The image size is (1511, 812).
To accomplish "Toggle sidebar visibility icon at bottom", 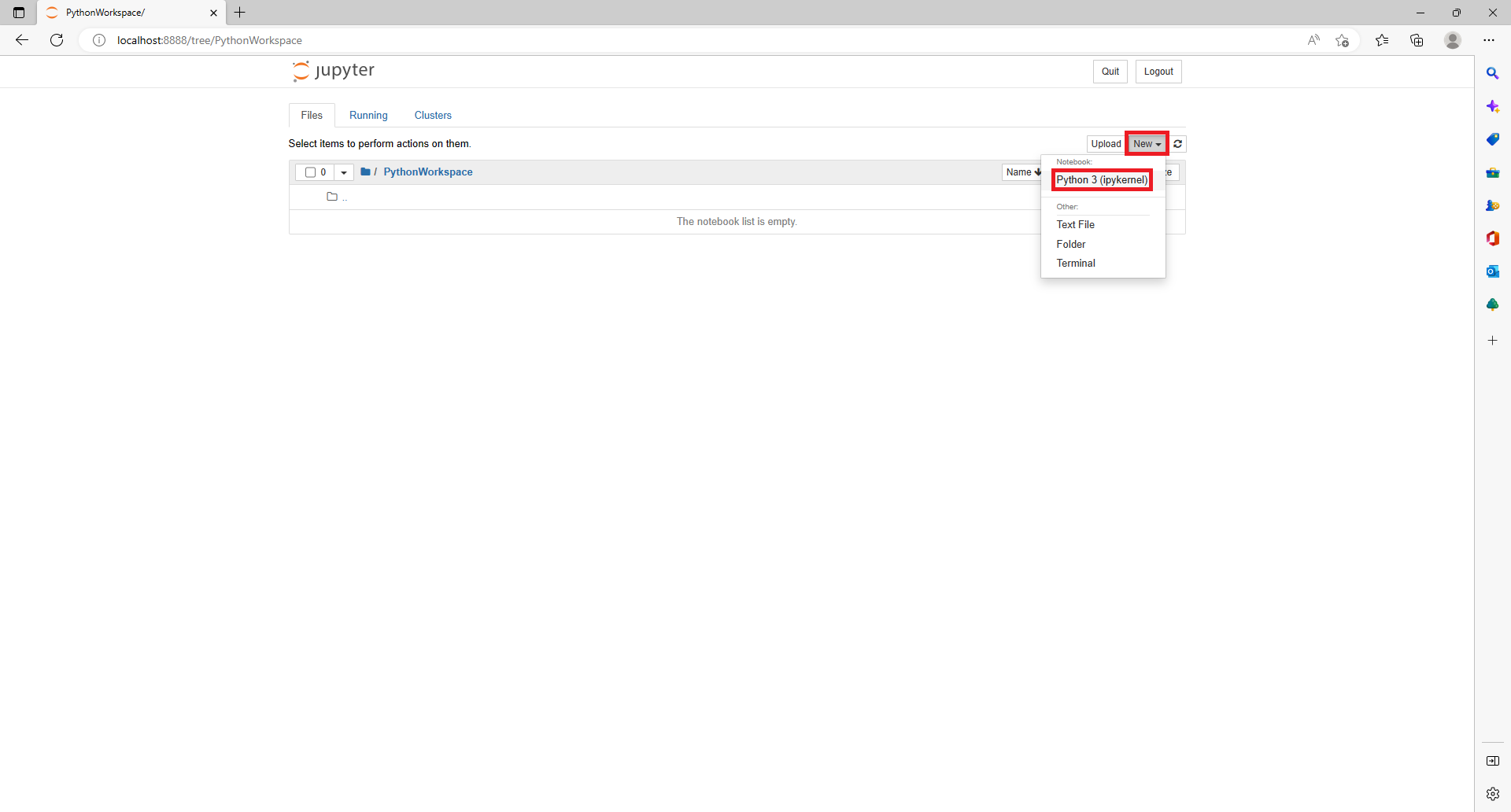I will pos(1493,761).
